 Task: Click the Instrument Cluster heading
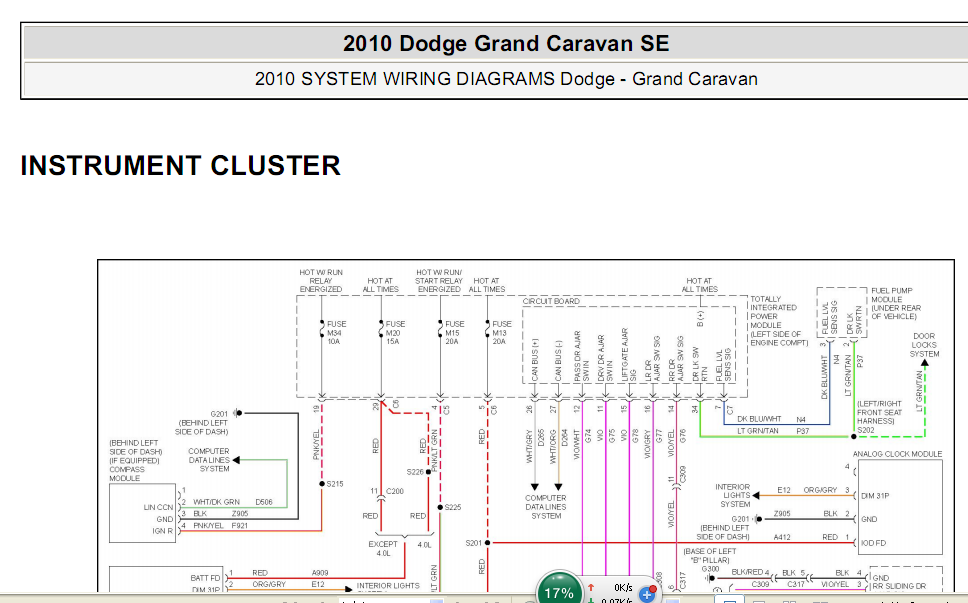[x=180, y=165]
